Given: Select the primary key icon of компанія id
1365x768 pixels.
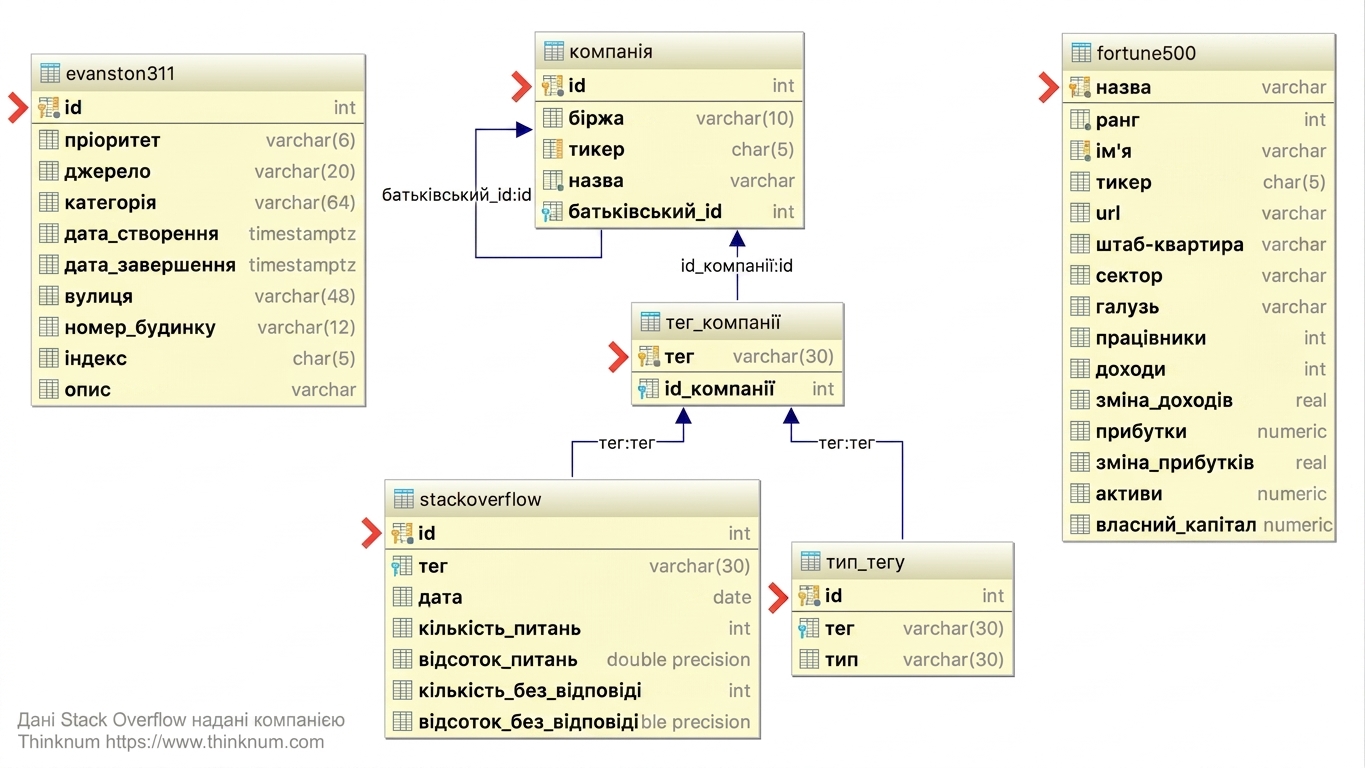Looking at the screenshot, I should 553,86.
